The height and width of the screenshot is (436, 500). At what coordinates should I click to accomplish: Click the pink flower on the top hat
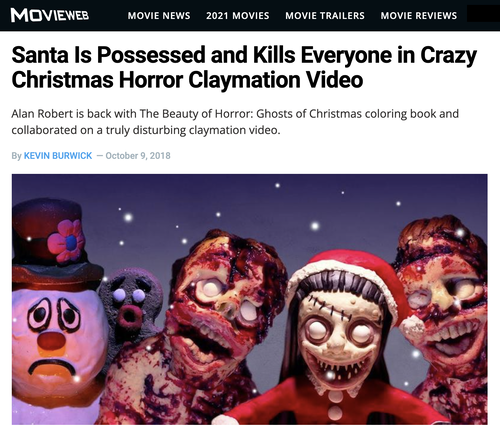coord(66,240)
